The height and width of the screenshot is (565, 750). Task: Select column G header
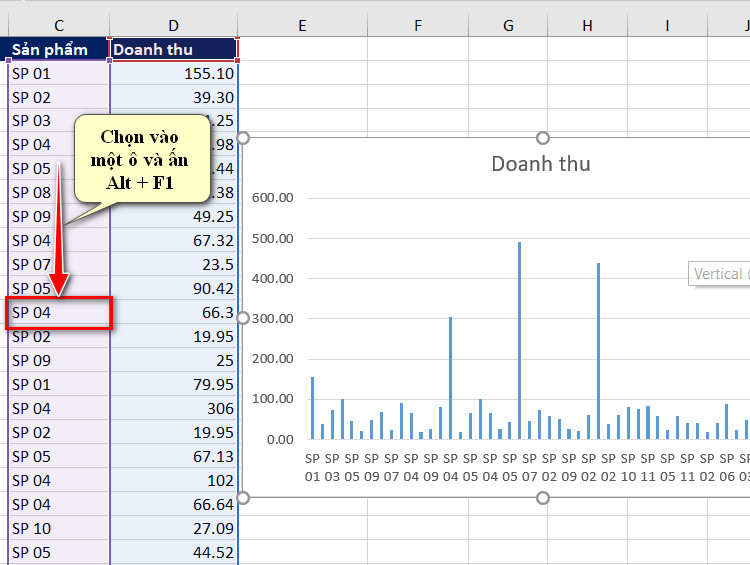pos(508,25)
